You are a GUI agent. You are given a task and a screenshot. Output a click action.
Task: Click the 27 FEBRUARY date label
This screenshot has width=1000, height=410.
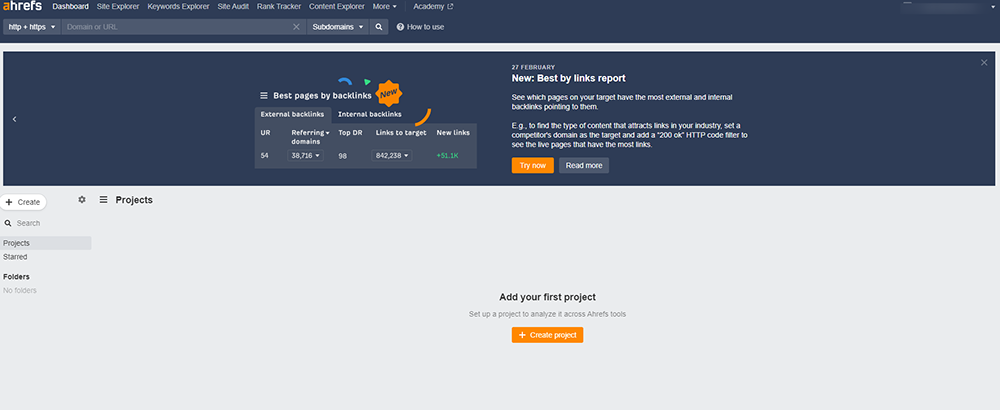point(533,67)
